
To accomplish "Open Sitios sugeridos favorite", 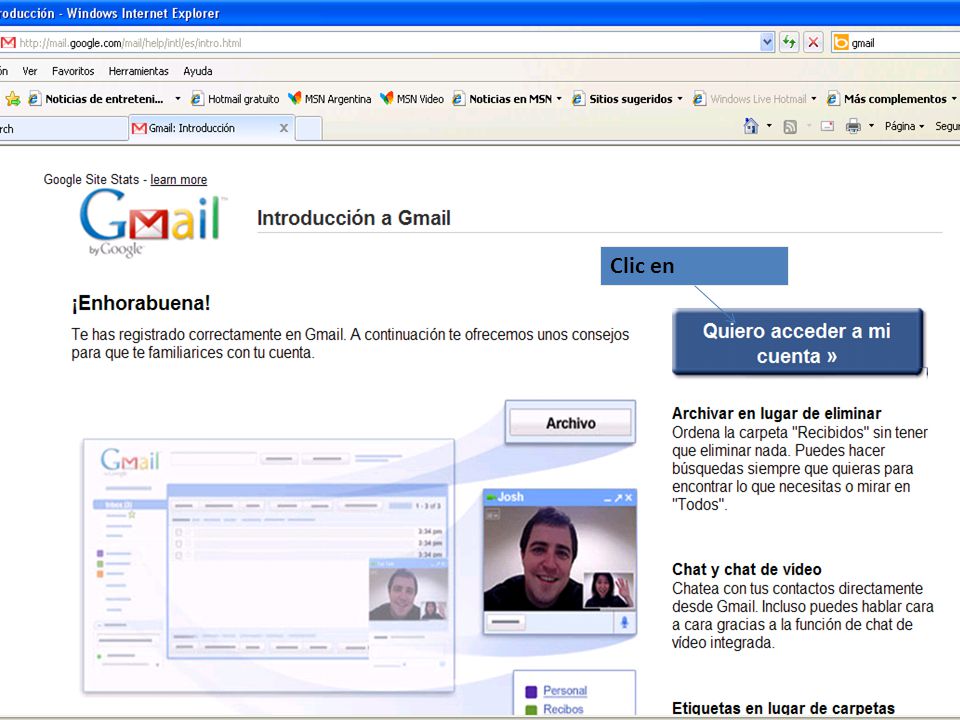I will (x=623, y=99).
